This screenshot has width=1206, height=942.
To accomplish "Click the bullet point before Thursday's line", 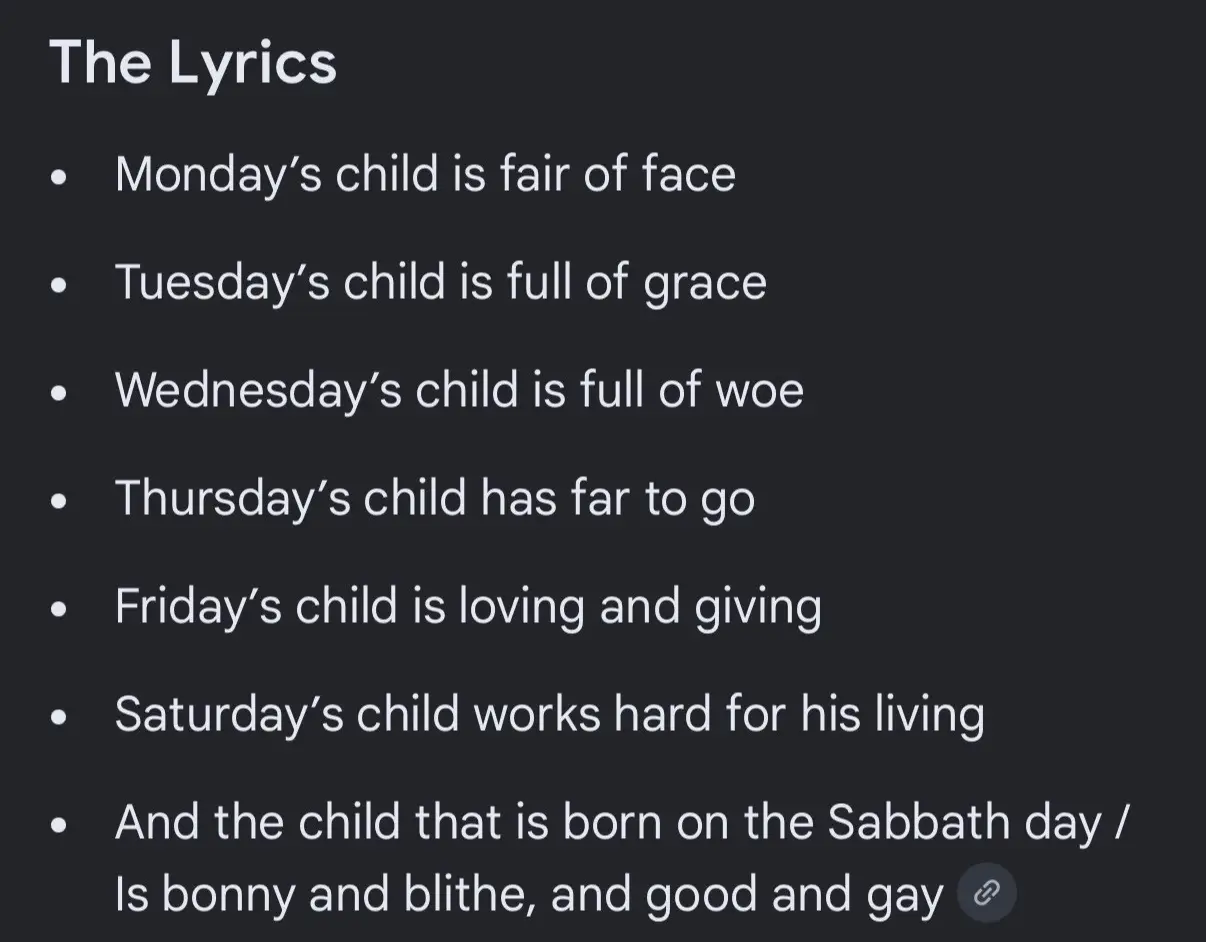I will 60,502.
